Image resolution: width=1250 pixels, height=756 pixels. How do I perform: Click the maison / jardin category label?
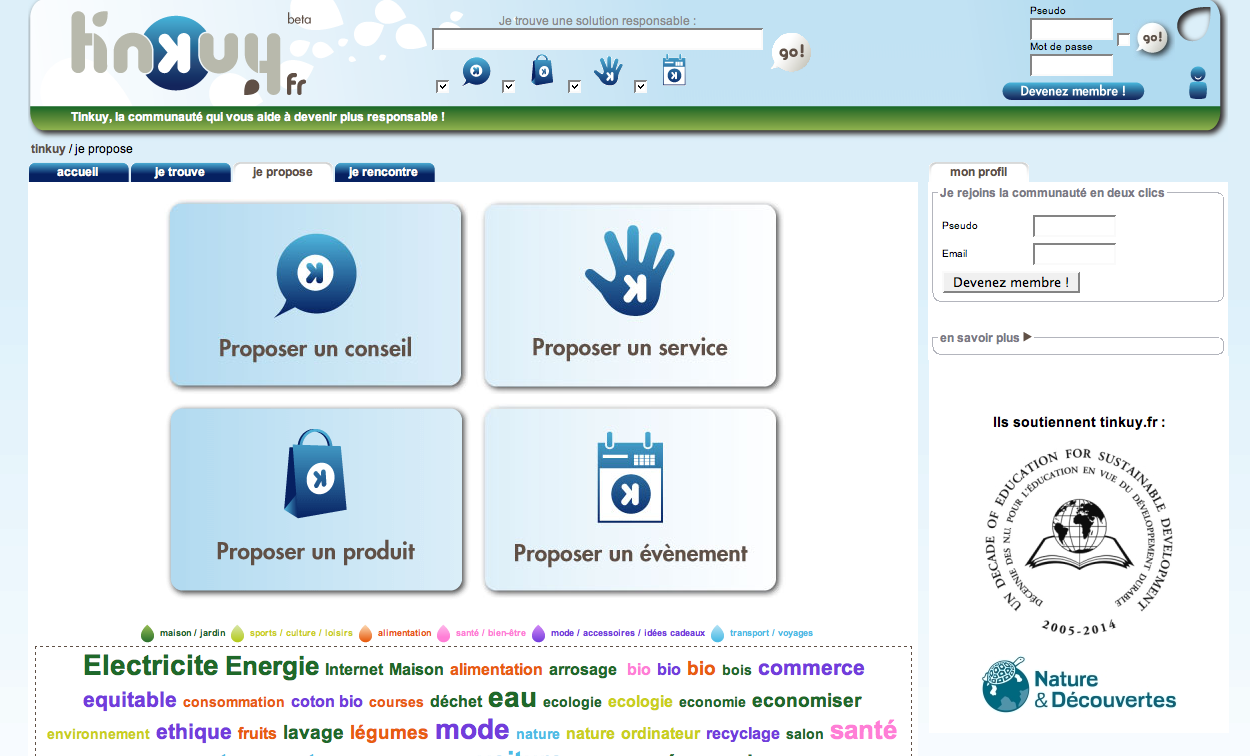[x=193, y=633]
